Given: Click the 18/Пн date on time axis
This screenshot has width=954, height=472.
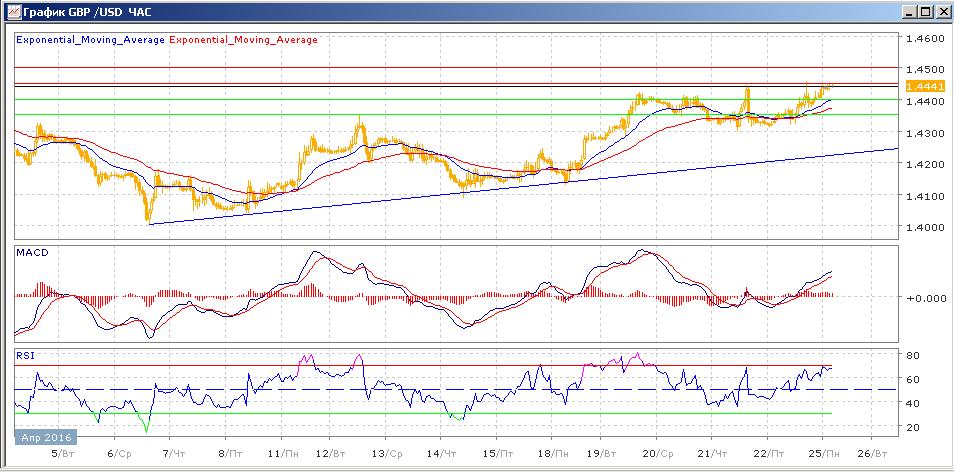Looking at the screenshot, I should (x=552, y=454).
